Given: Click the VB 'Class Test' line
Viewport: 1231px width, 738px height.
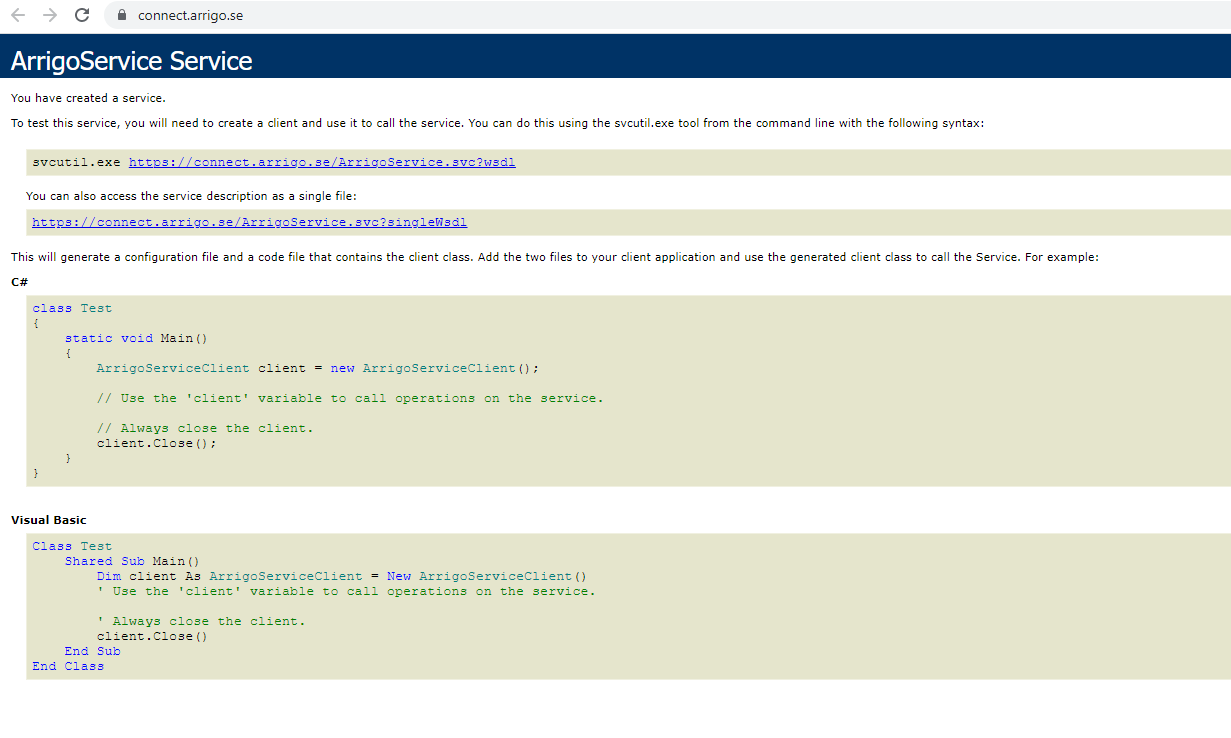Looking at the screenshot, I should click(72, 546).
